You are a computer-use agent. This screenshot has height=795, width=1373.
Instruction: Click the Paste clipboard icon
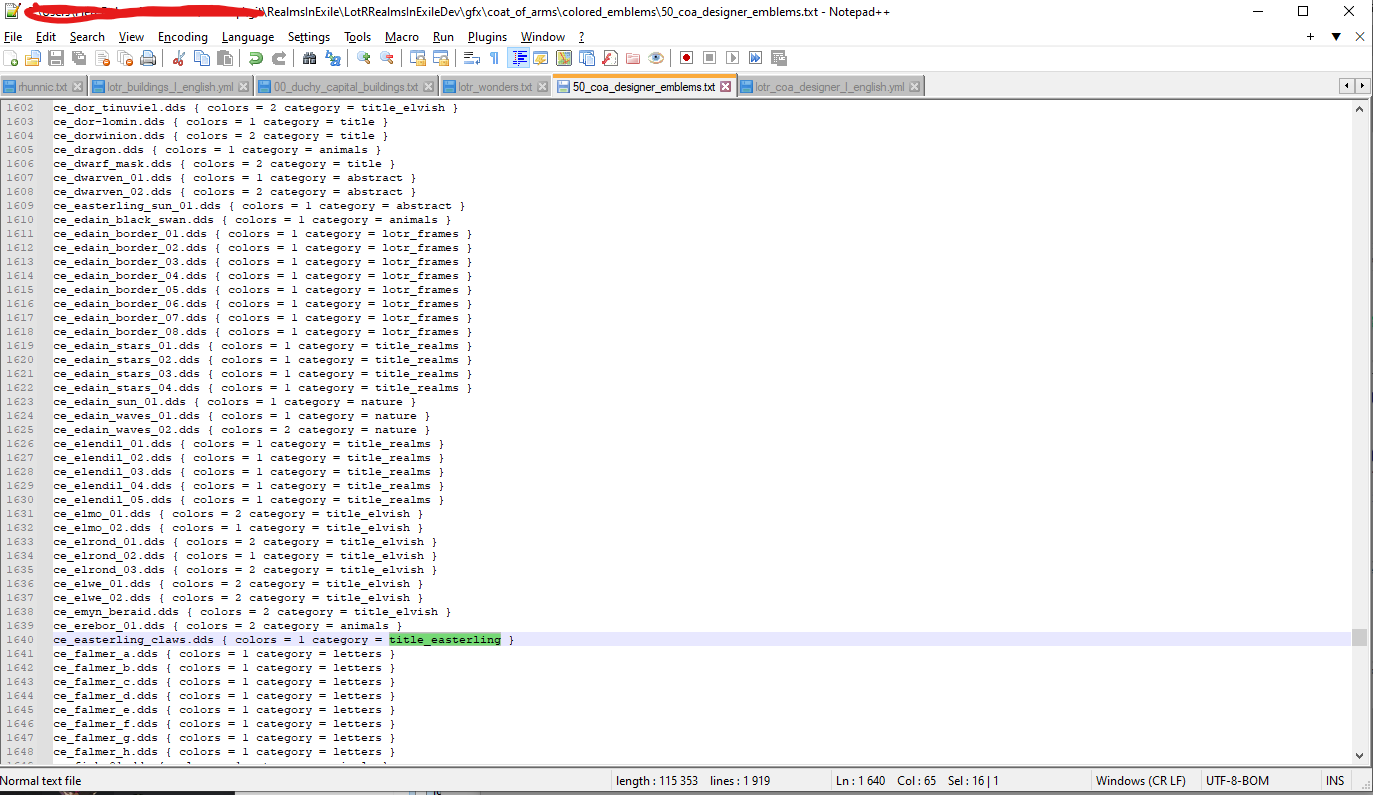coord(224,58)
